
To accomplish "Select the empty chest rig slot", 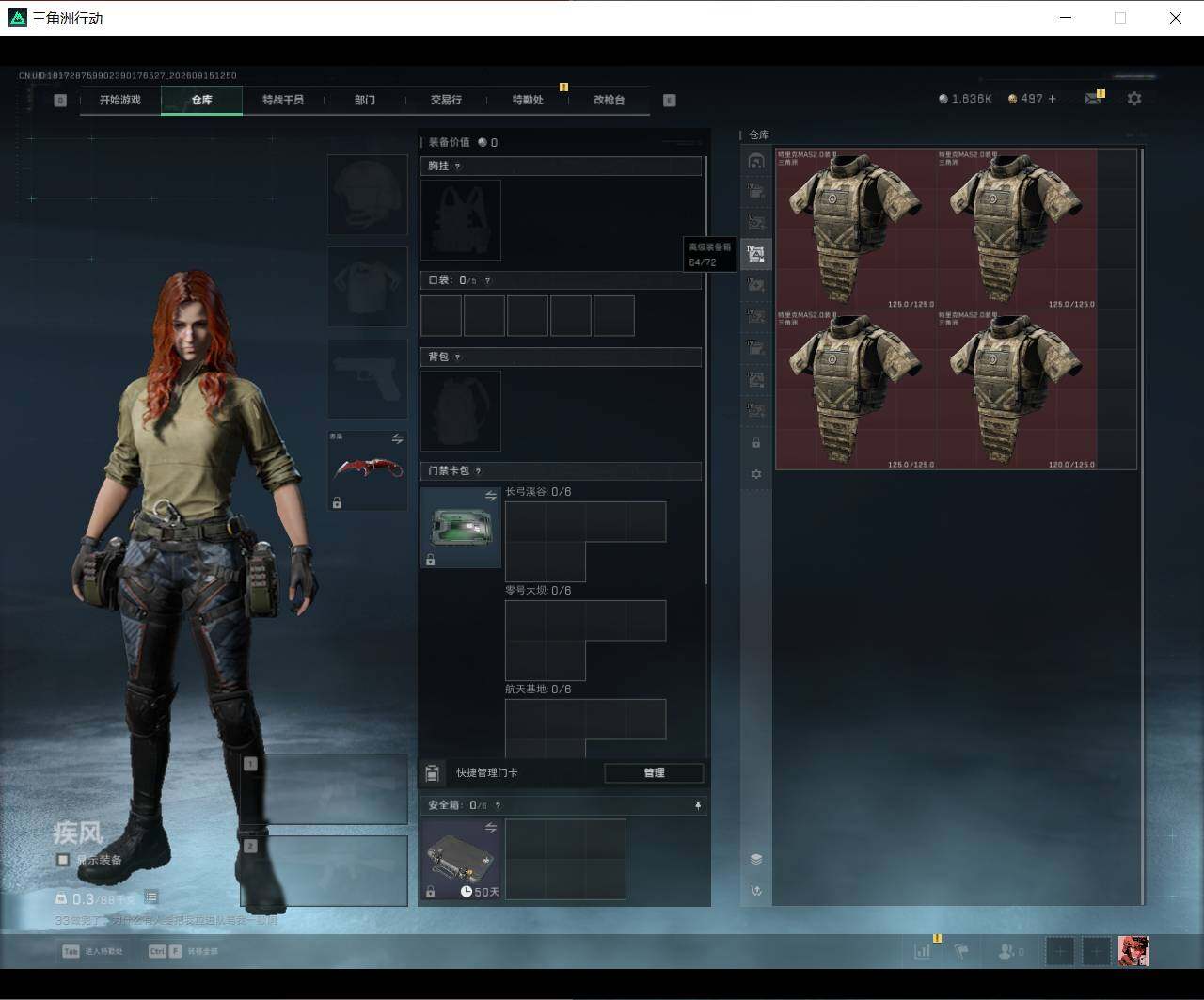I will point(461,220).
